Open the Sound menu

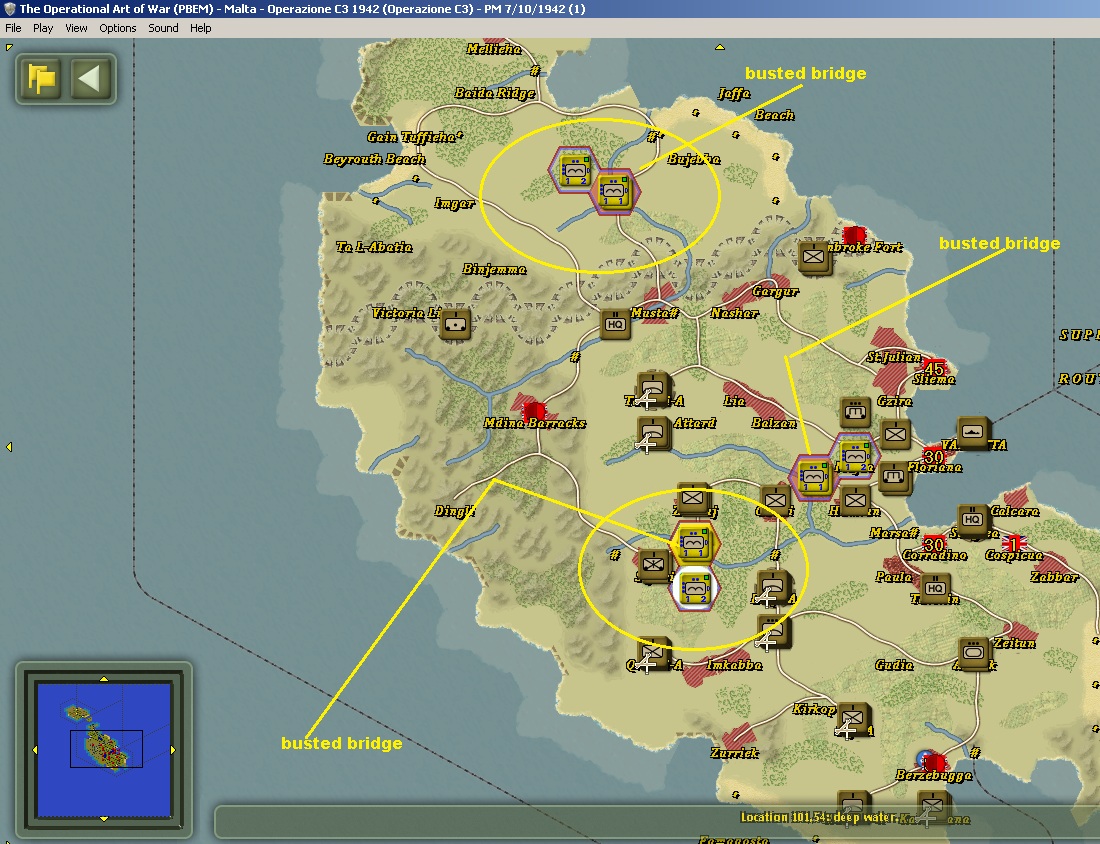pyautogui.click(x=163, y=28)
